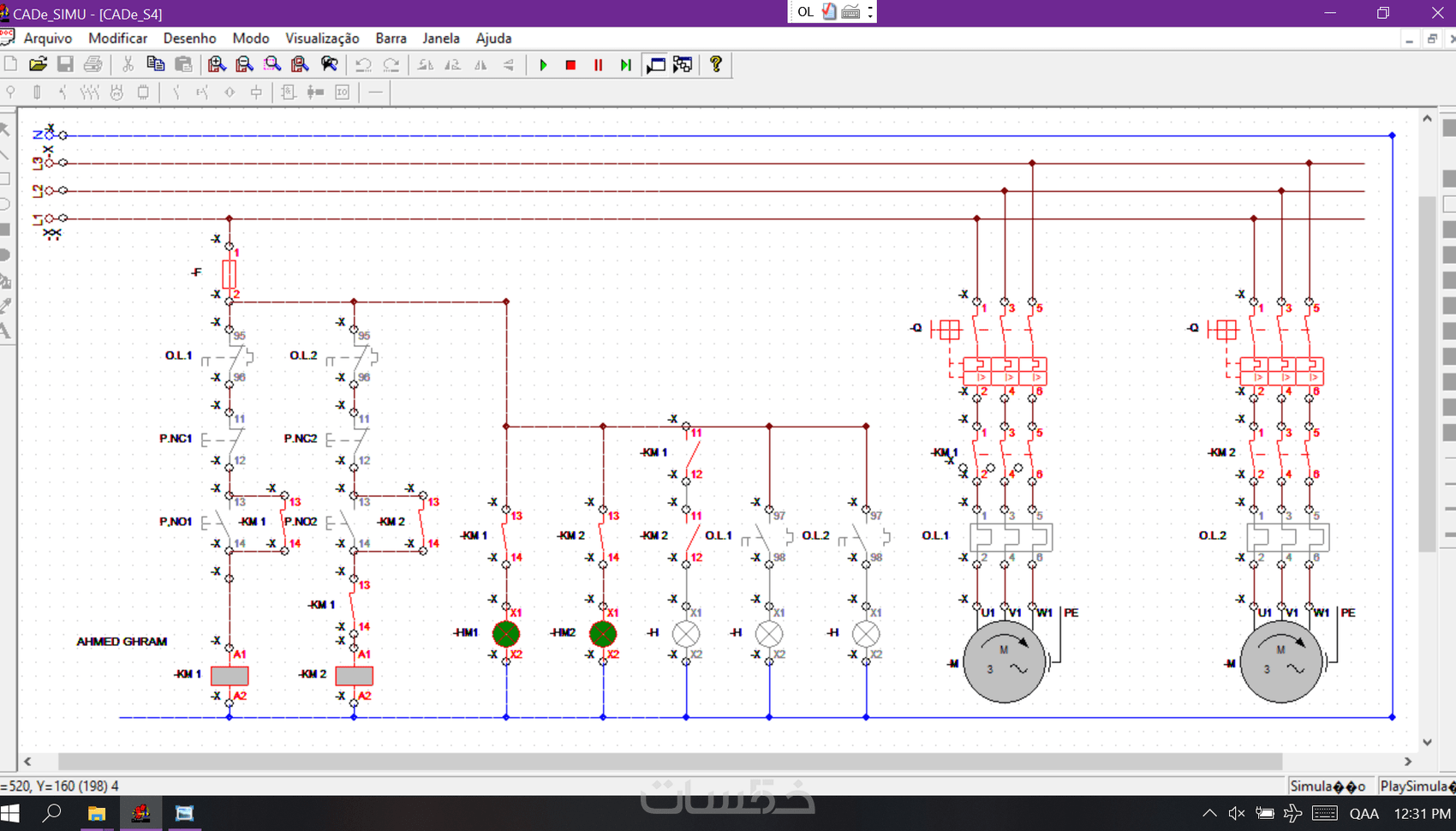Click the 12:31 PM taskbar clock

pos(1422,813)
